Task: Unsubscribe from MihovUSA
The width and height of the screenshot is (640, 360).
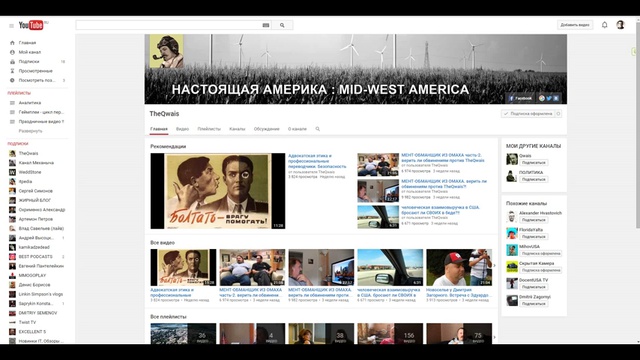Action: coord(541,253)
